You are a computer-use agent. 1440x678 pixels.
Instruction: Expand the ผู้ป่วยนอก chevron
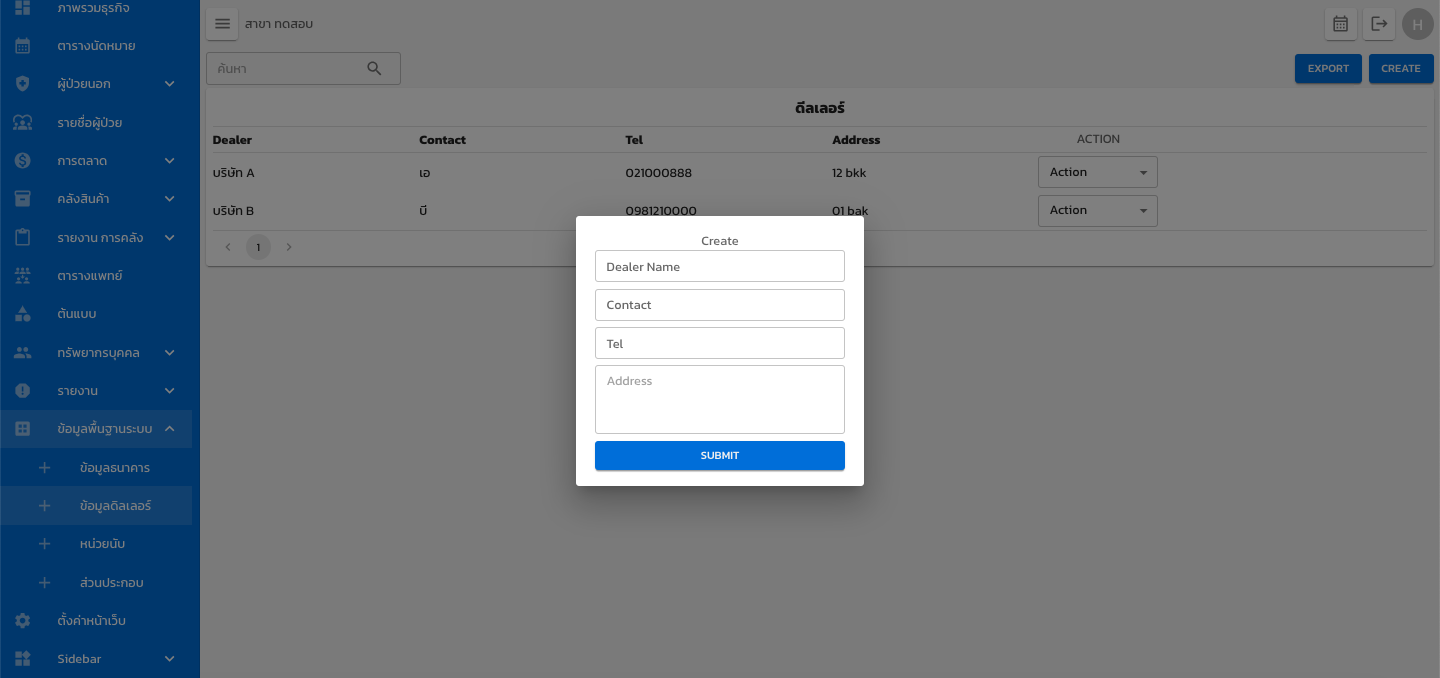170,84
